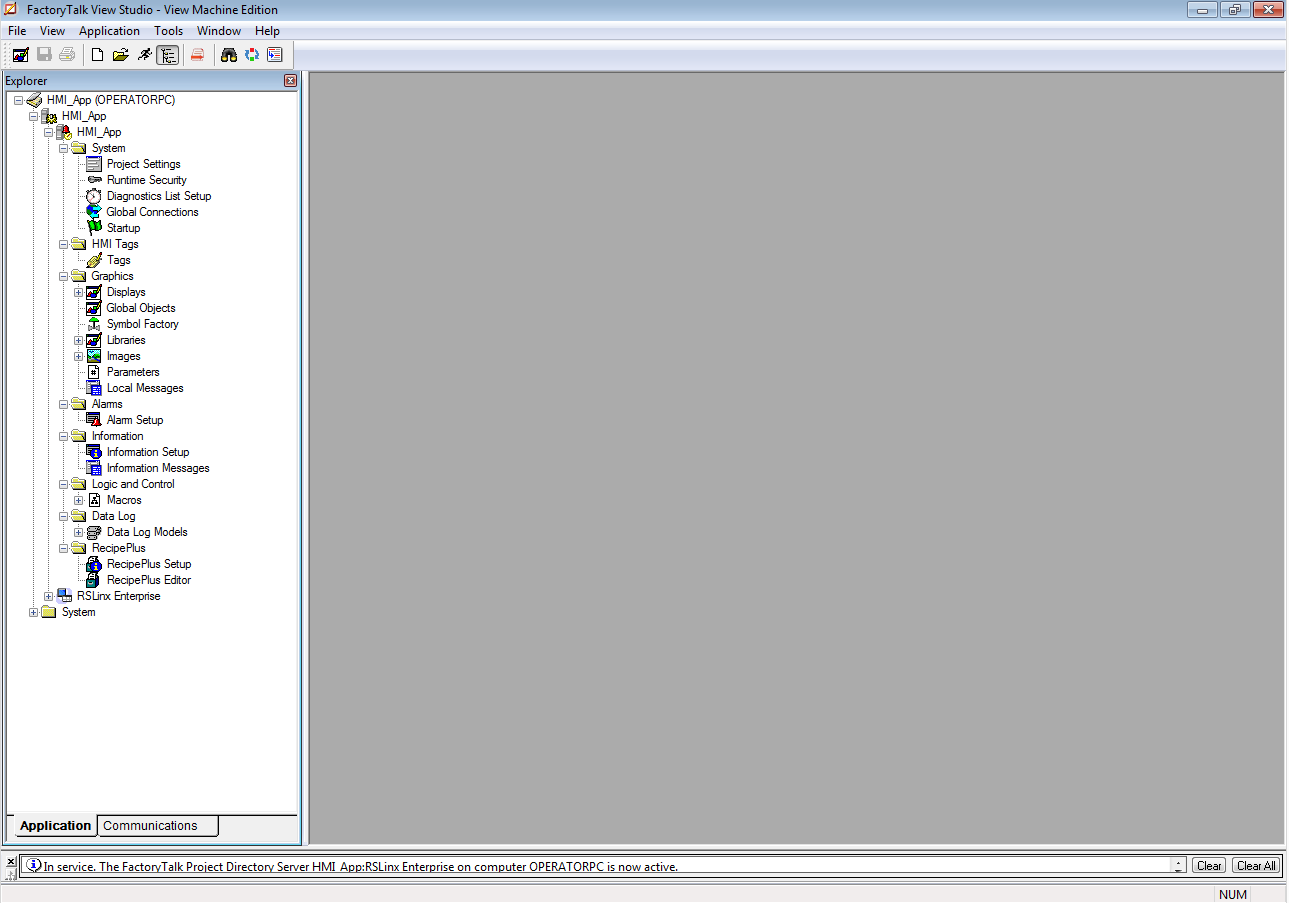Screen dimensions: 1289x903
Task: Open the Window menu
Action: (219, 31)
